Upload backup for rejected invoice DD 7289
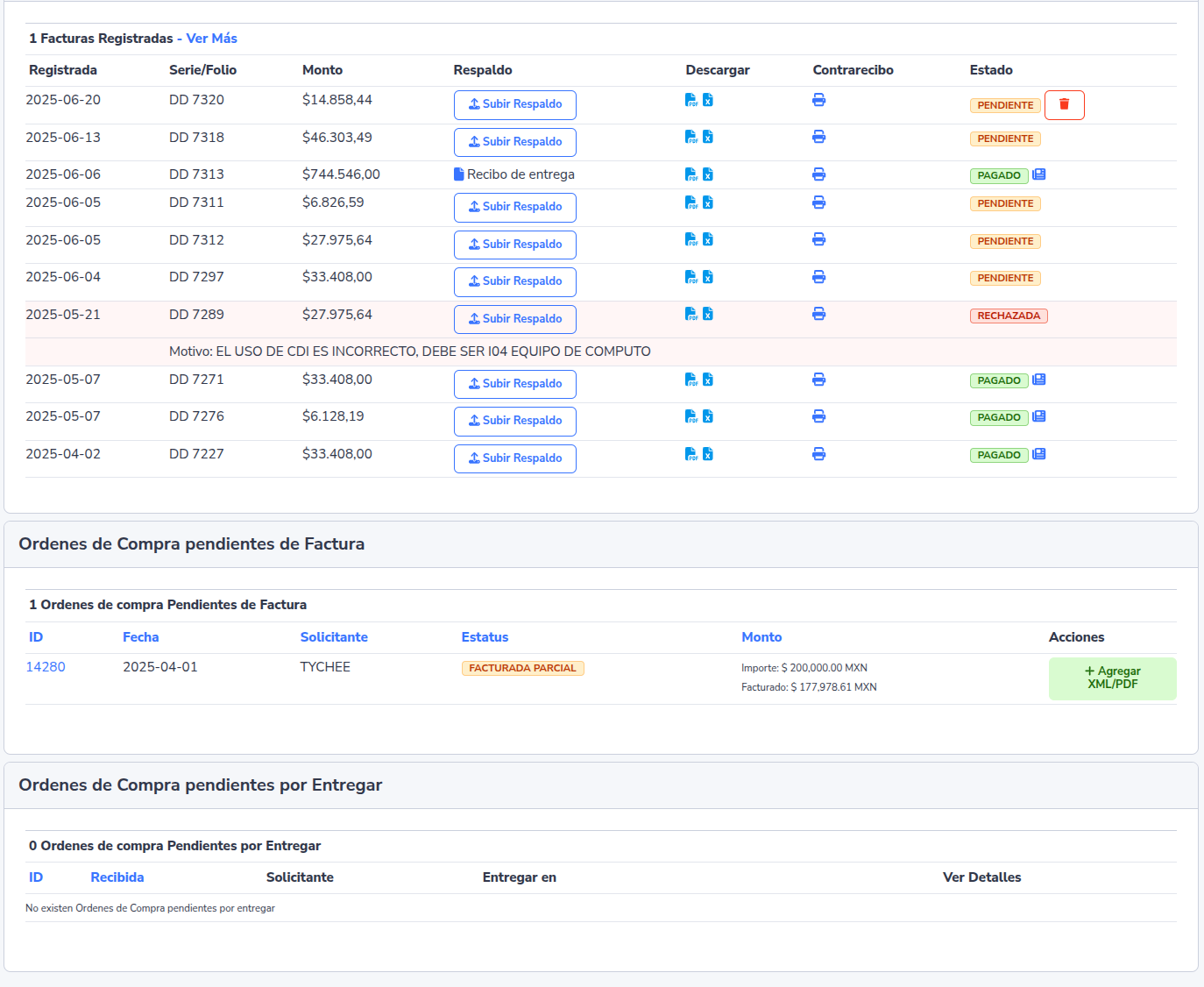Image resolution: width=1204 pixels, height=987 pixels. click(x=514, y=319)
